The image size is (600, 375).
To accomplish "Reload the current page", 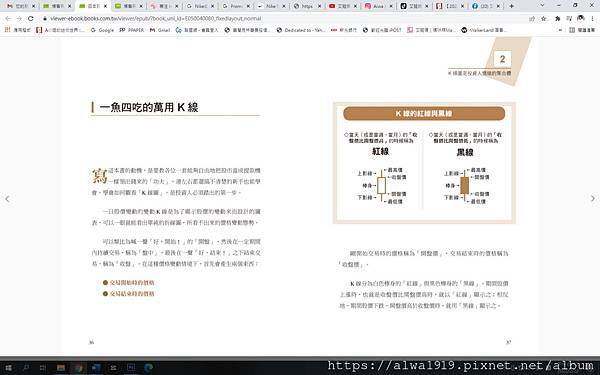I will point(31,18).
